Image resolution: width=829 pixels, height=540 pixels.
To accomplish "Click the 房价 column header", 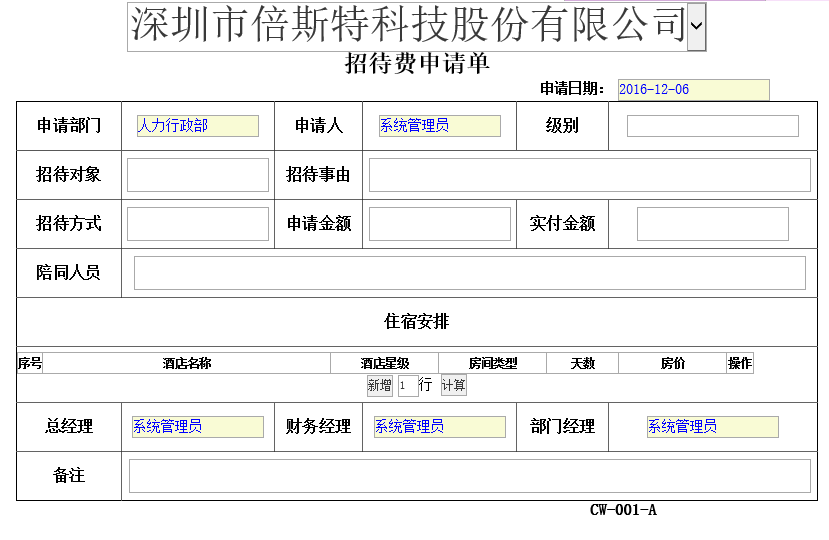I will click(672, 363).
